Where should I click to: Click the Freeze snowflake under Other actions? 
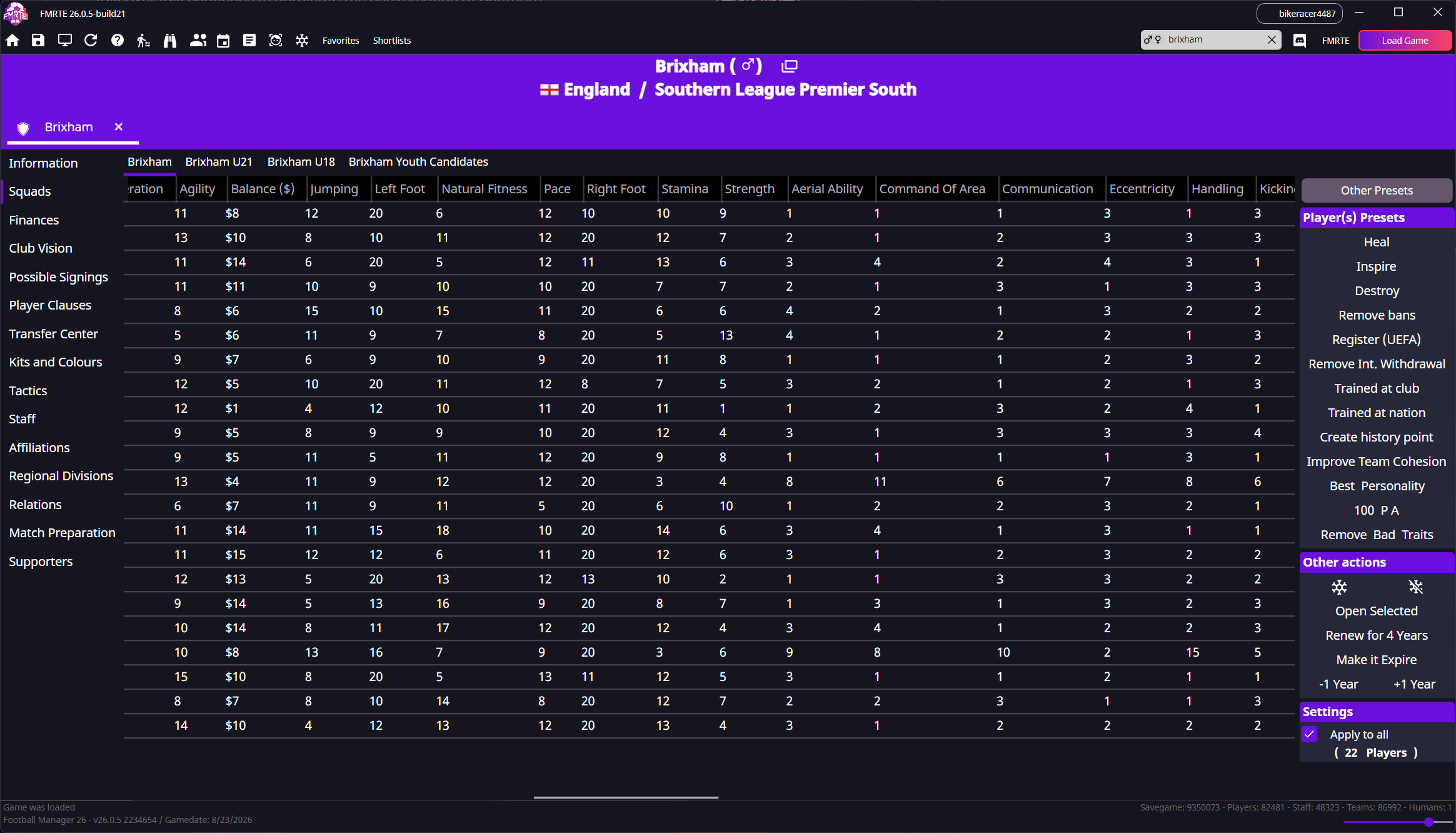click(1338, 587)
